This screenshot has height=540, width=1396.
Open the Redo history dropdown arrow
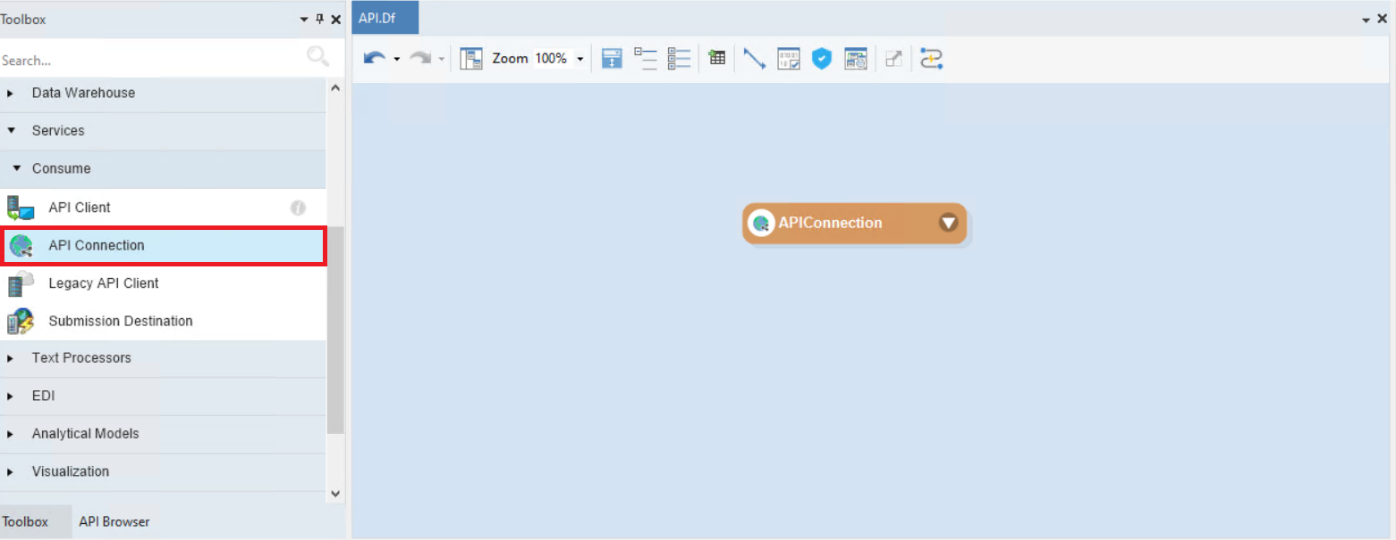tap(441, 59)
